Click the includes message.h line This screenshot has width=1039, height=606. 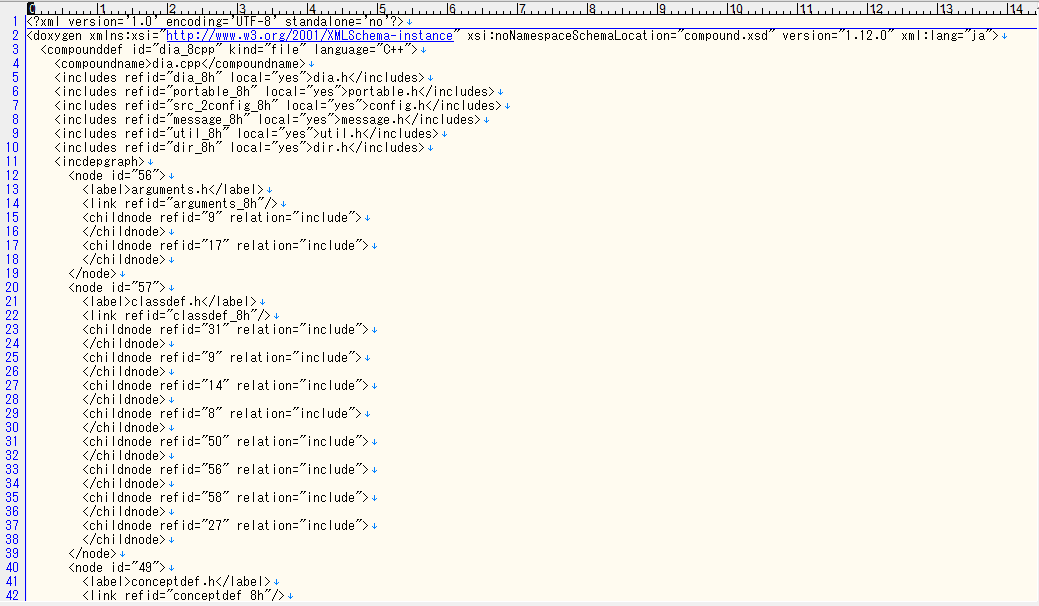(268, 120)
